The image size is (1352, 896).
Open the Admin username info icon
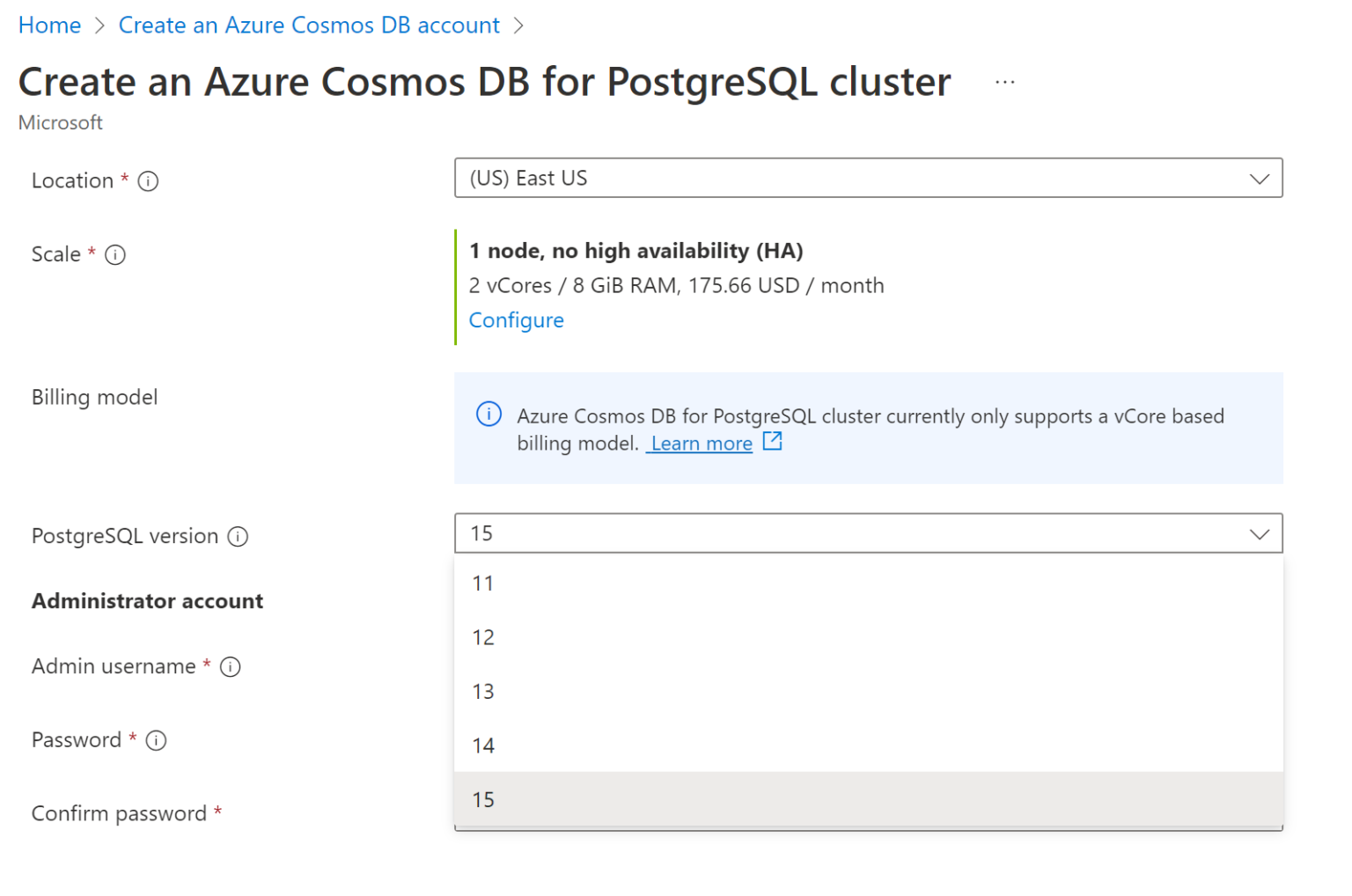tap(230, 667)
